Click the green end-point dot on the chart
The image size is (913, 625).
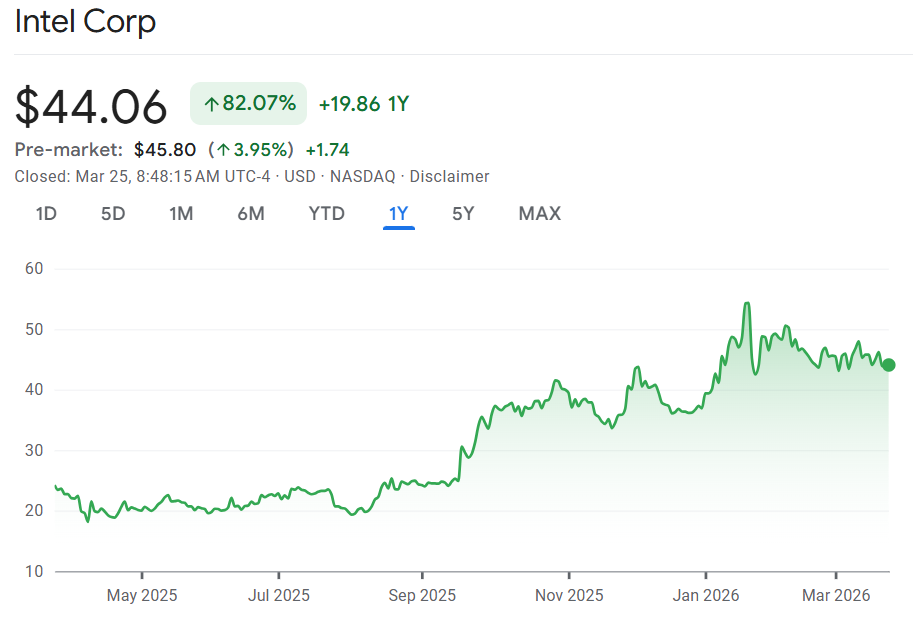tap(888, 365)
